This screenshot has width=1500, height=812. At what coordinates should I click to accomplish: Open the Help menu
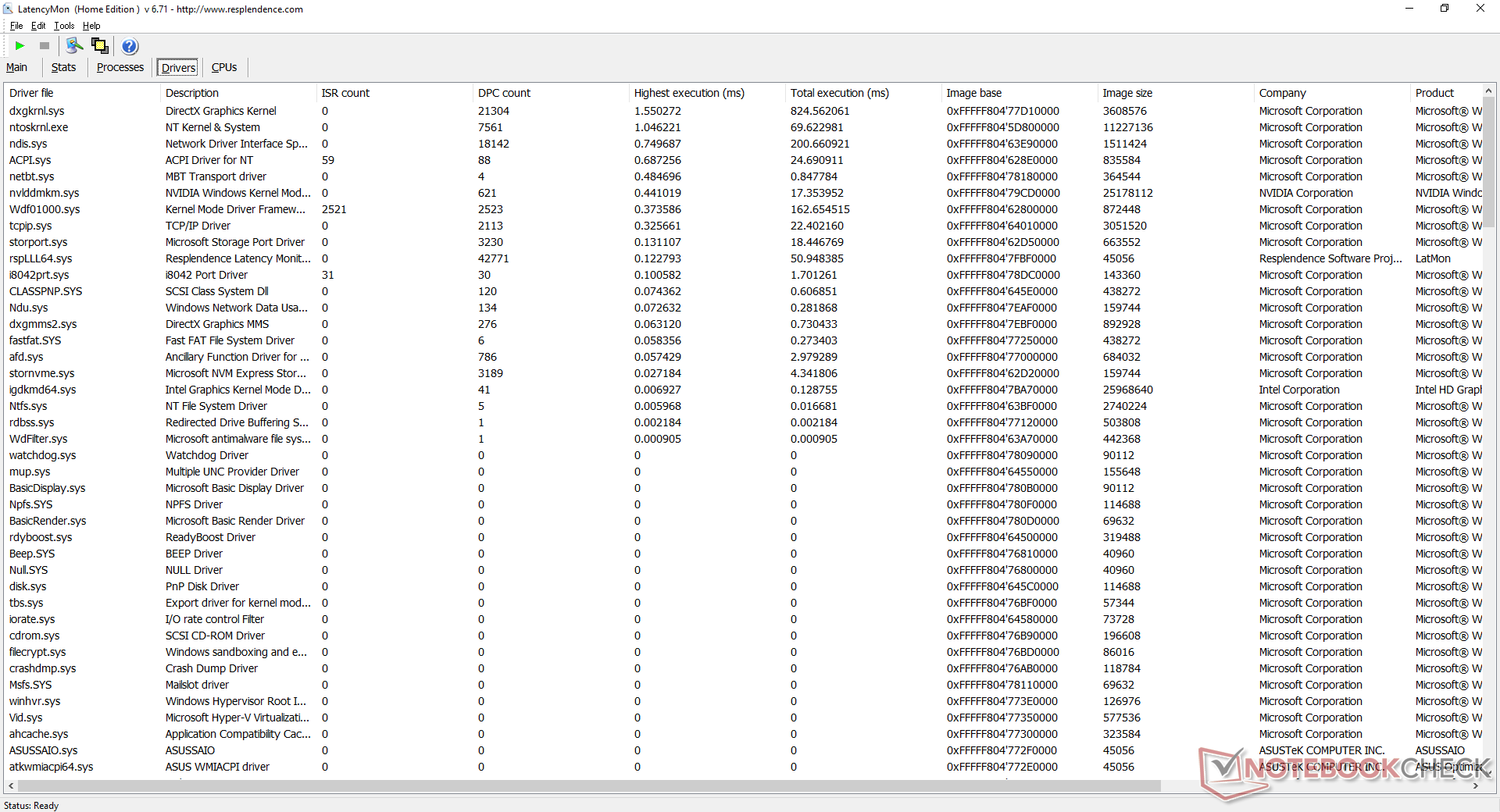point(91,26)
